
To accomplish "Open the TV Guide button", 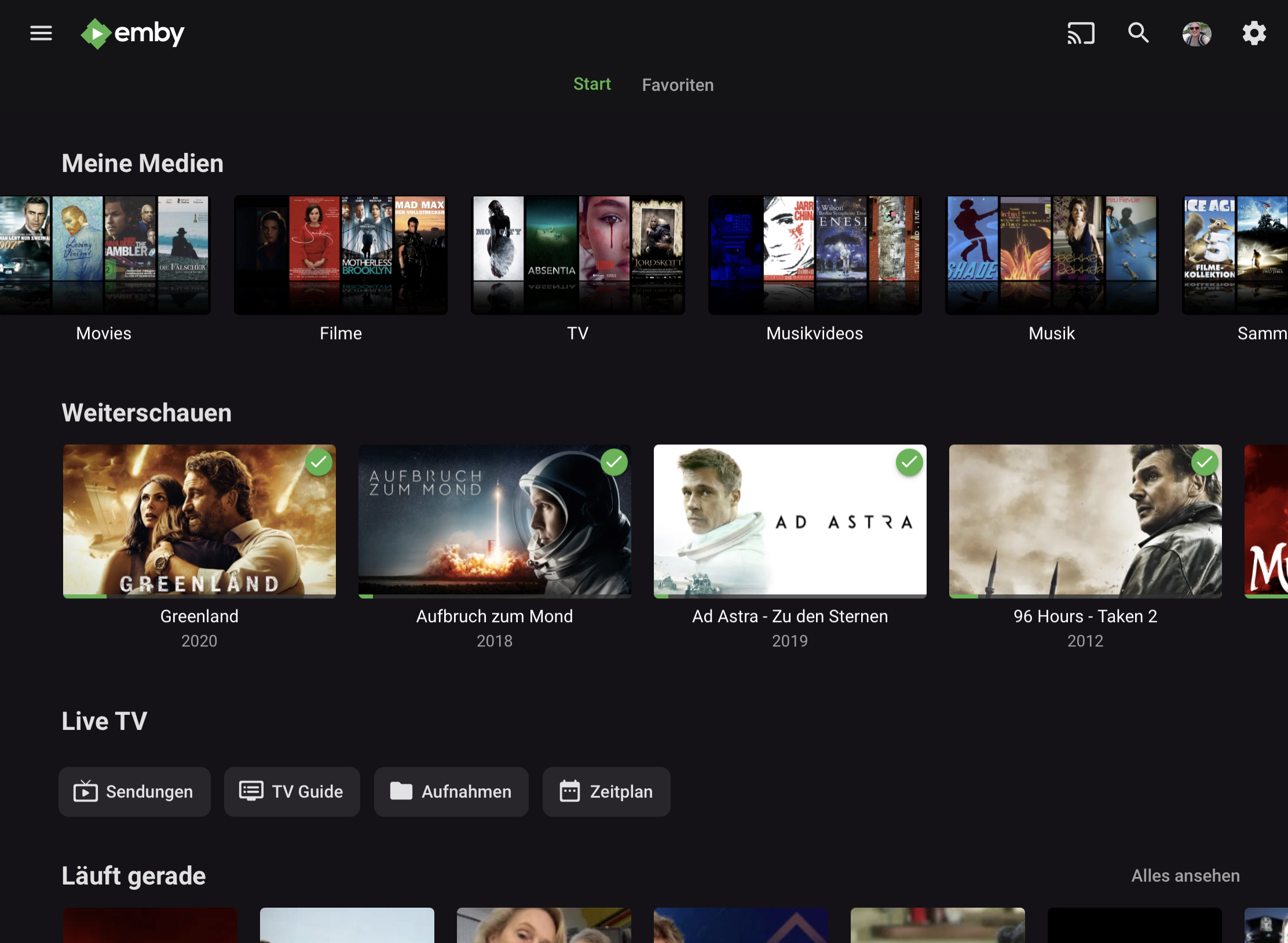I will point(292,792).
